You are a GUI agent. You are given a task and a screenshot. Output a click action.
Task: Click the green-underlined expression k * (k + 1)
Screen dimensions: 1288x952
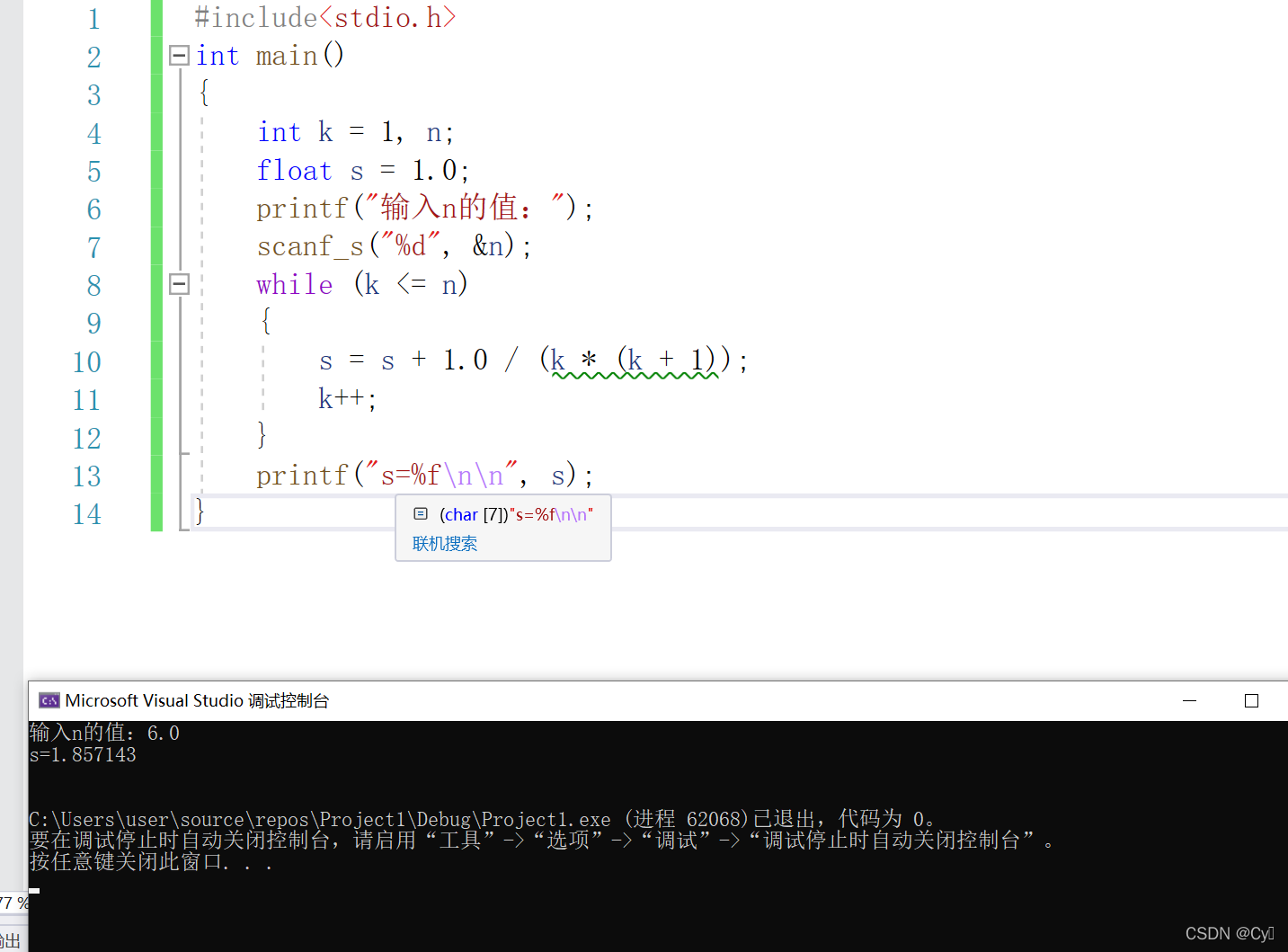coord(635,360)
